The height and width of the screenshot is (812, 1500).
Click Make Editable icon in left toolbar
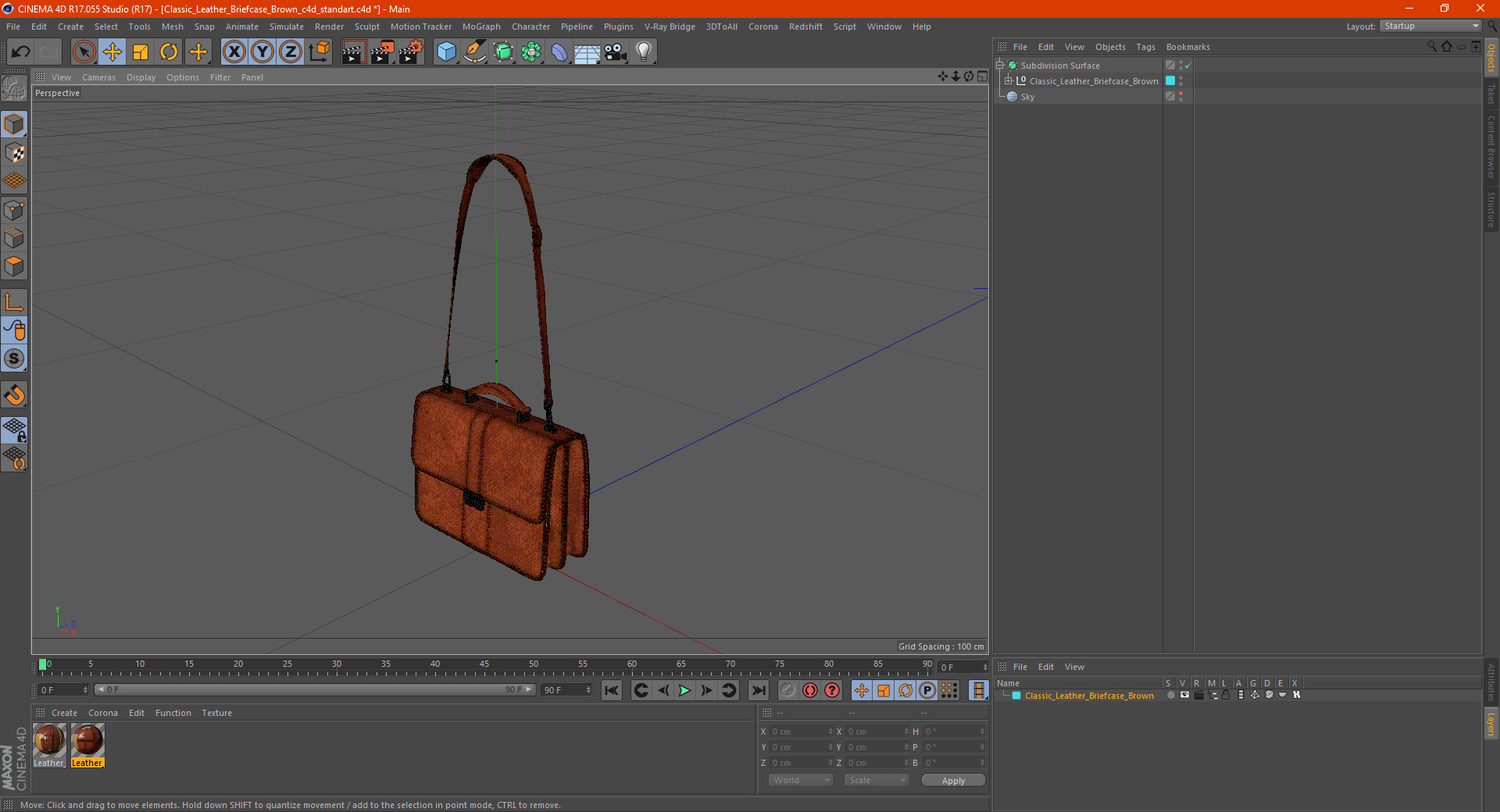click(x=14, y=89)
